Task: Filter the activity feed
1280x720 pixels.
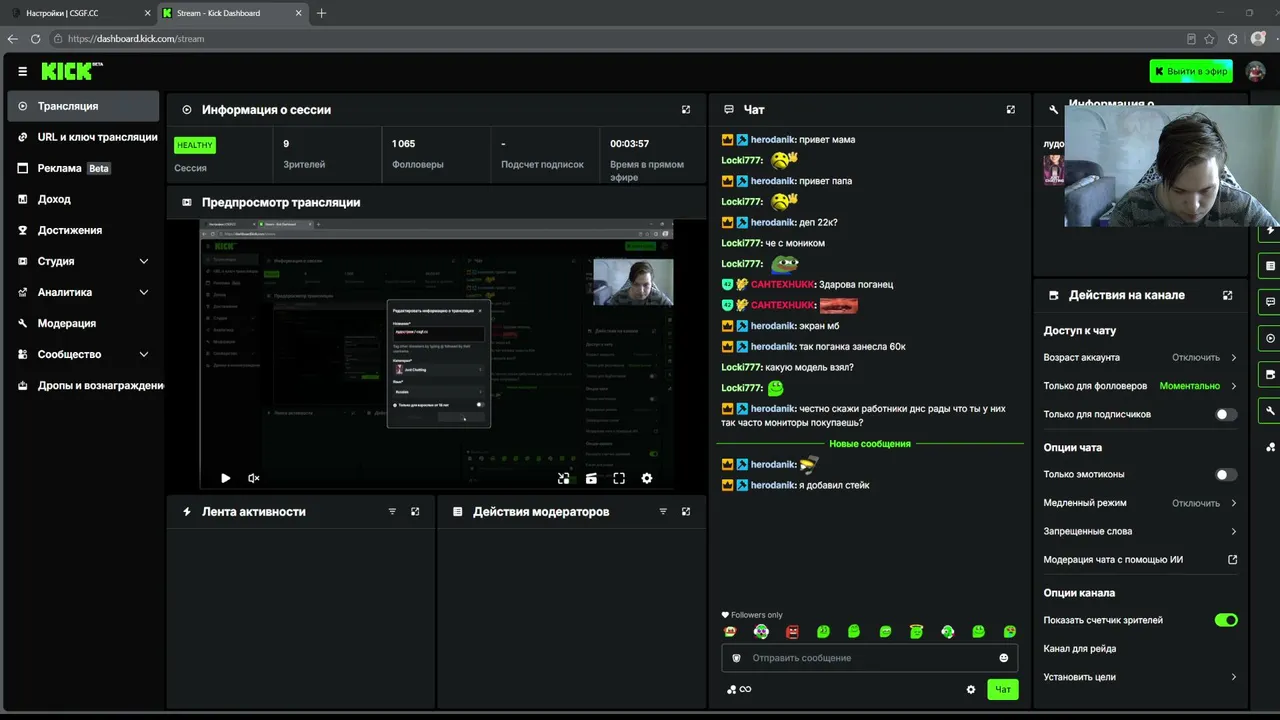Action: coord(392,512)
